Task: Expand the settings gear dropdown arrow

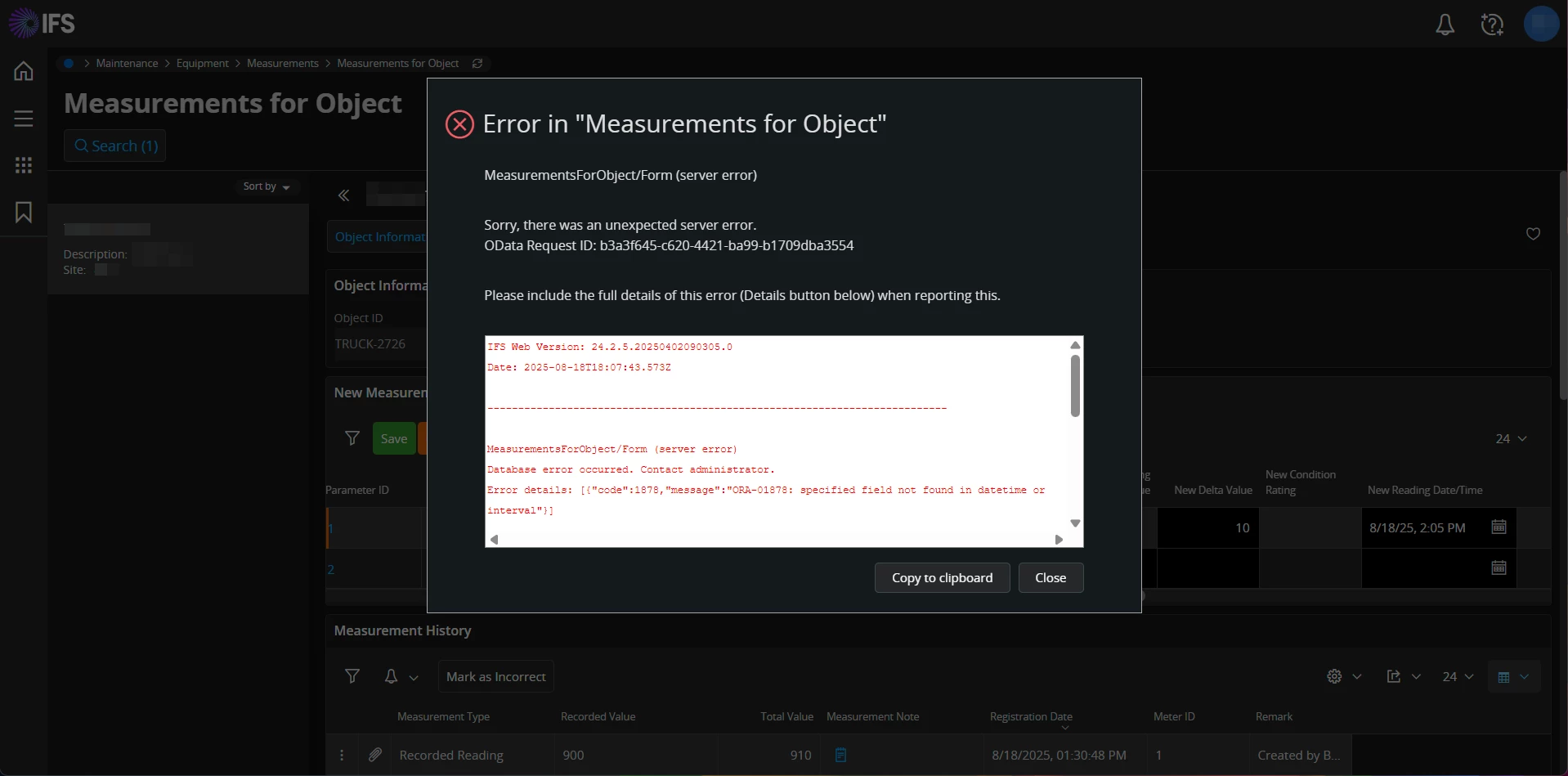Action: (x=1357, y=677)
